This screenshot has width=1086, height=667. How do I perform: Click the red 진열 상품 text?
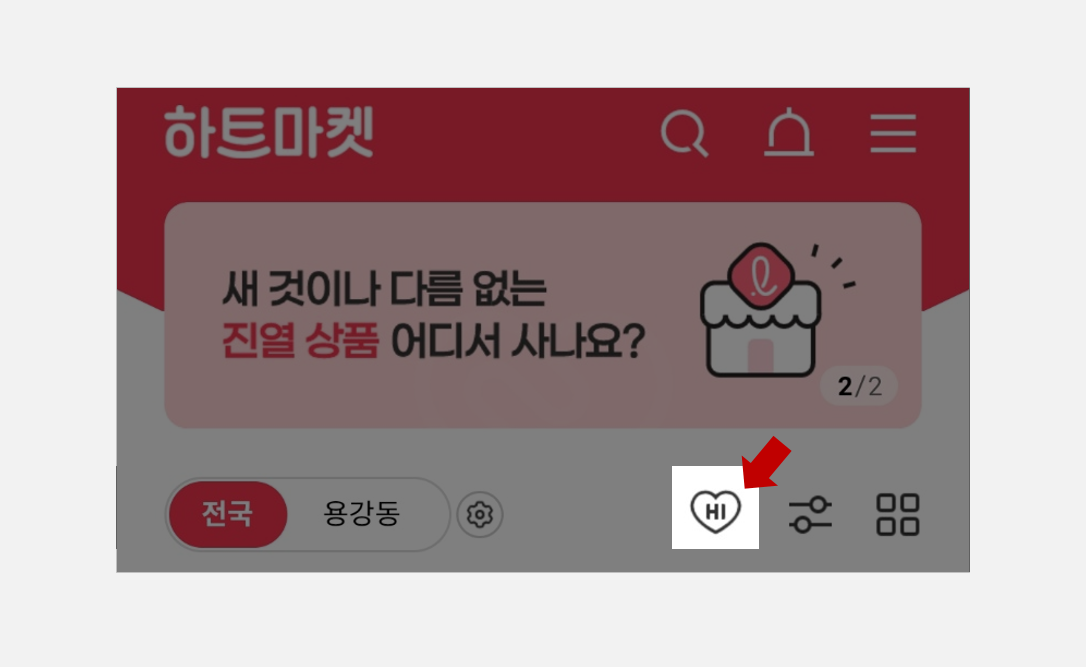300,341
